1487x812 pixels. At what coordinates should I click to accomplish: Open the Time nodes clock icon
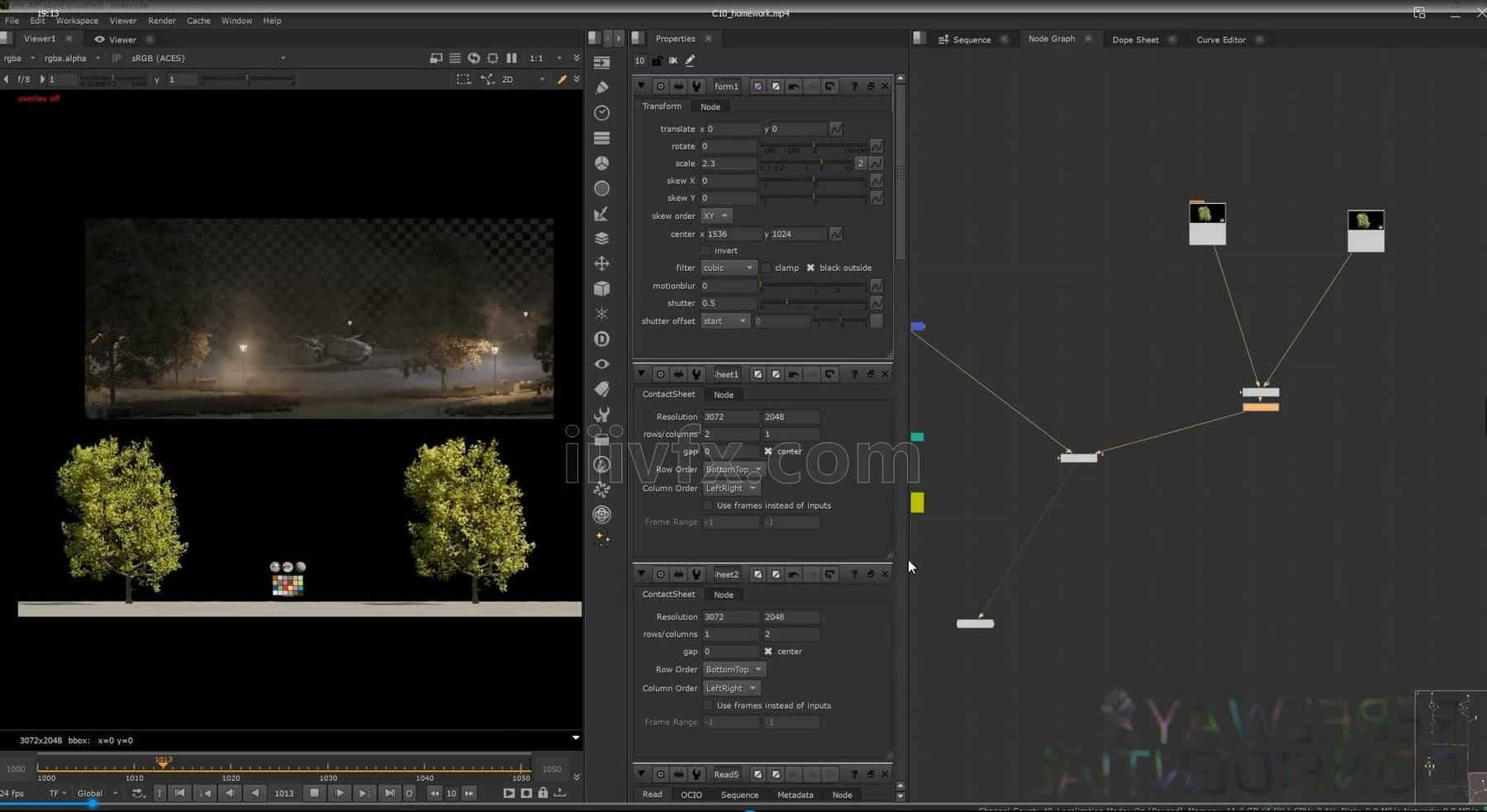pos(601,113)
